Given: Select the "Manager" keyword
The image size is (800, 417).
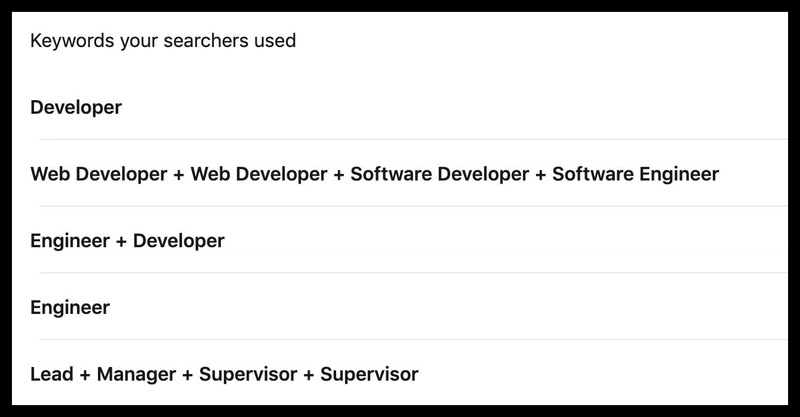Looking at the screenshot, I should pos(136,374).
